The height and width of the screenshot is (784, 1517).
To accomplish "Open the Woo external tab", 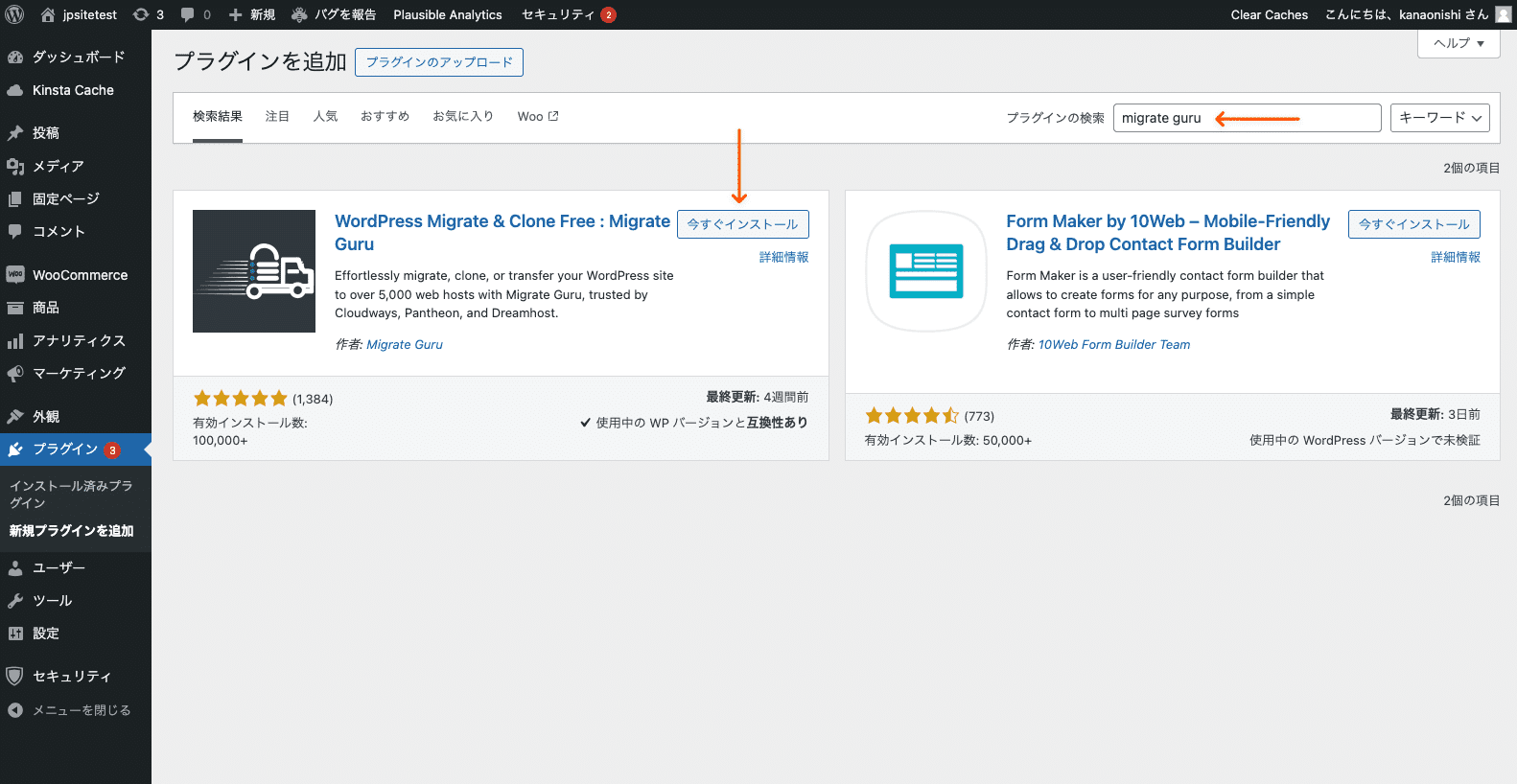I will [538, 117].
